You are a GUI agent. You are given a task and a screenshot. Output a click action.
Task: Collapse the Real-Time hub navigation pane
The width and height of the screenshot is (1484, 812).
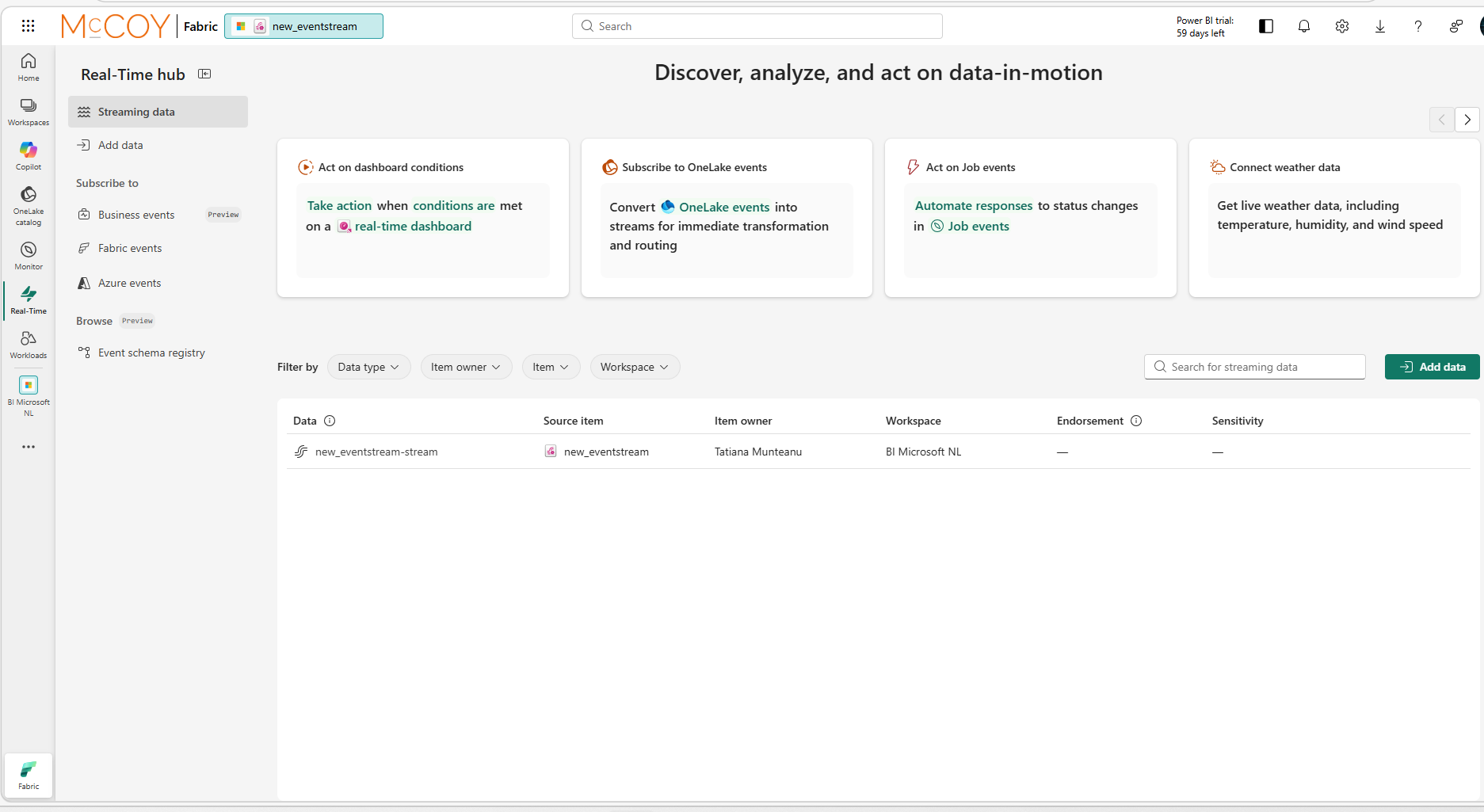(x=204, y=74)
